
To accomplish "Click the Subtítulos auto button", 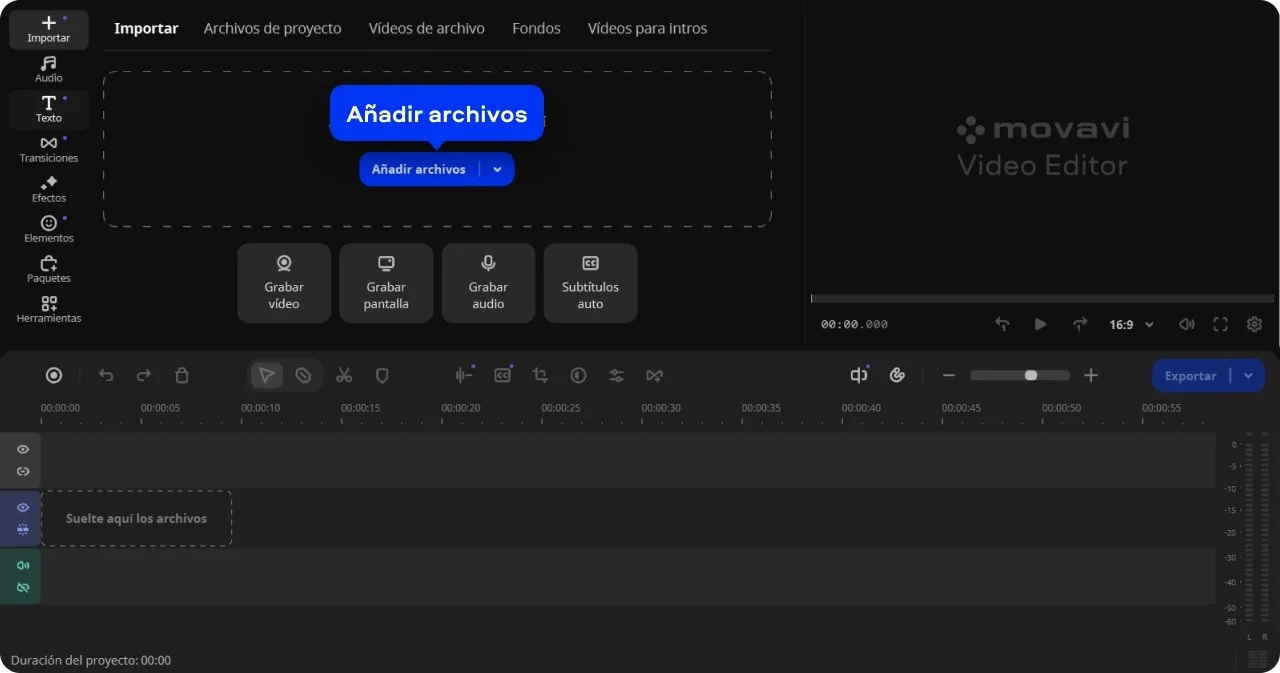I will [x=590, y=283].
